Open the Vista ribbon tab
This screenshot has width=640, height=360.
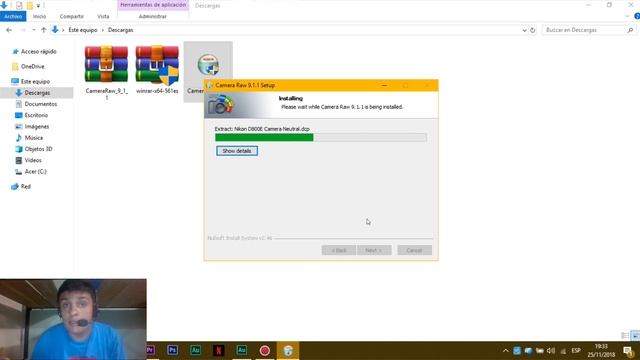pos(103,16)
